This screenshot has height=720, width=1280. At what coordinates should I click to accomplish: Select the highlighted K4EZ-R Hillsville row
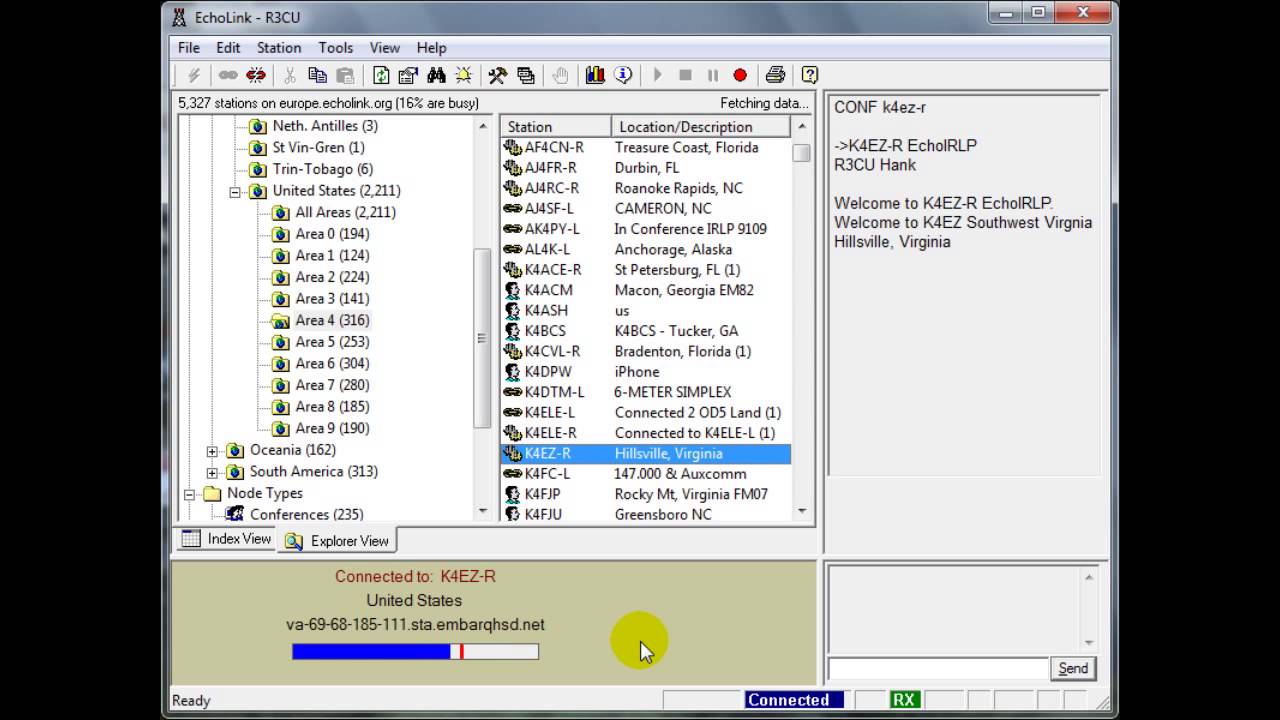pos(646,454)
